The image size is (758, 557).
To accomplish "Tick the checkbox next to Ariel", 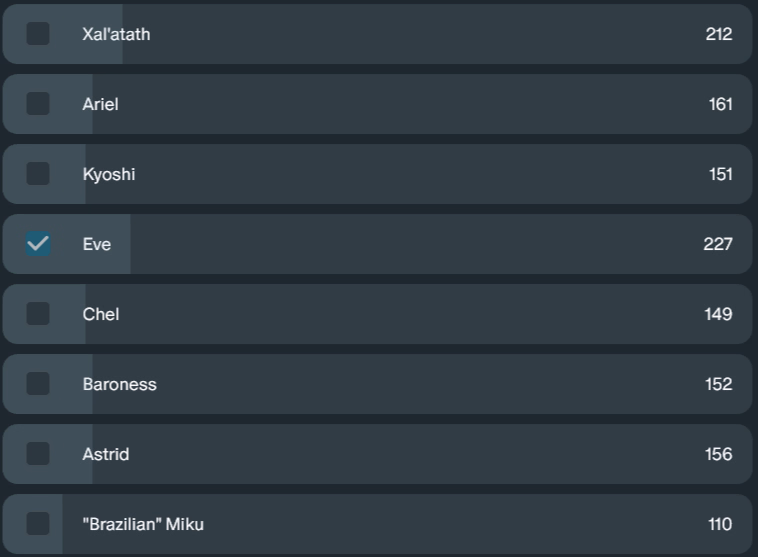I will tap(38, 104).
